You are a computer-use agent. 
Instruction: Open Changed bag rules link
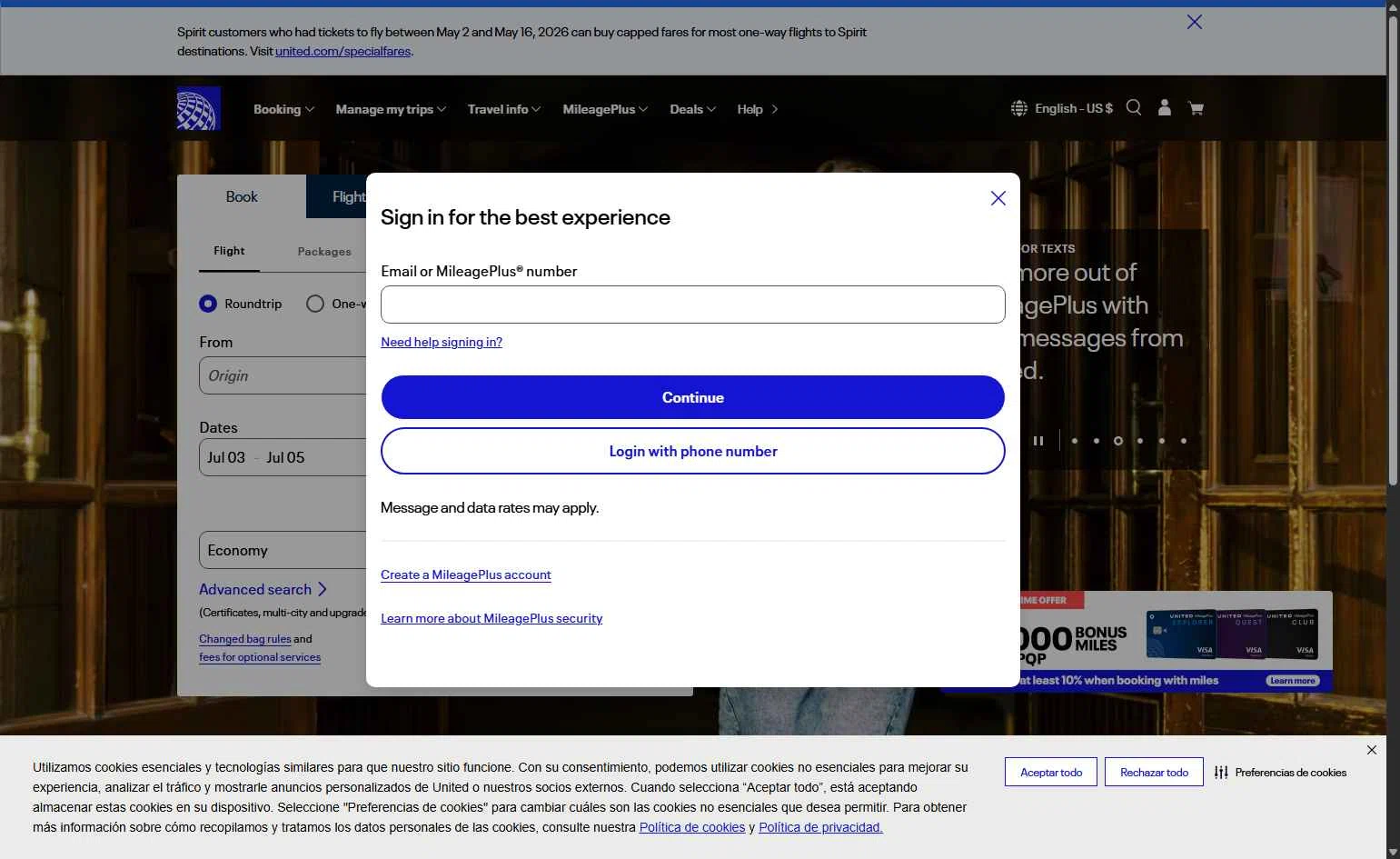coord(245,639)
